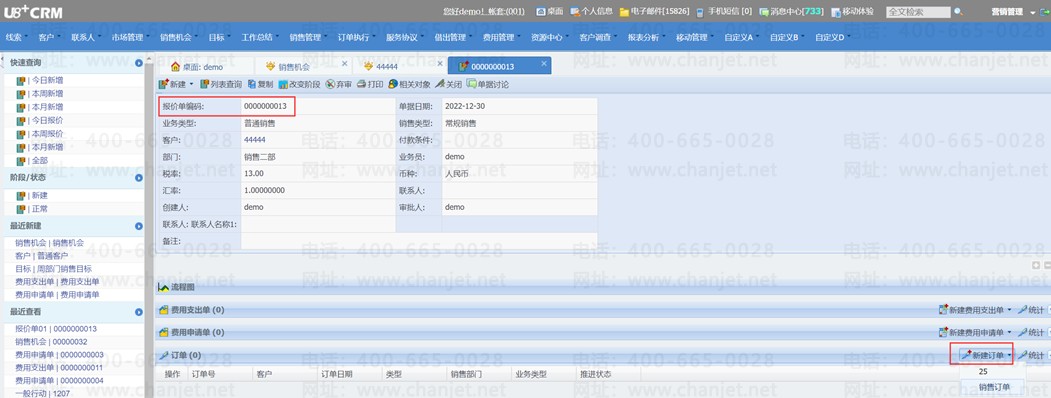Open the 桌面 desktop shortcut in top bar
The image size is (1051, 398).
(x=550, y=11)
